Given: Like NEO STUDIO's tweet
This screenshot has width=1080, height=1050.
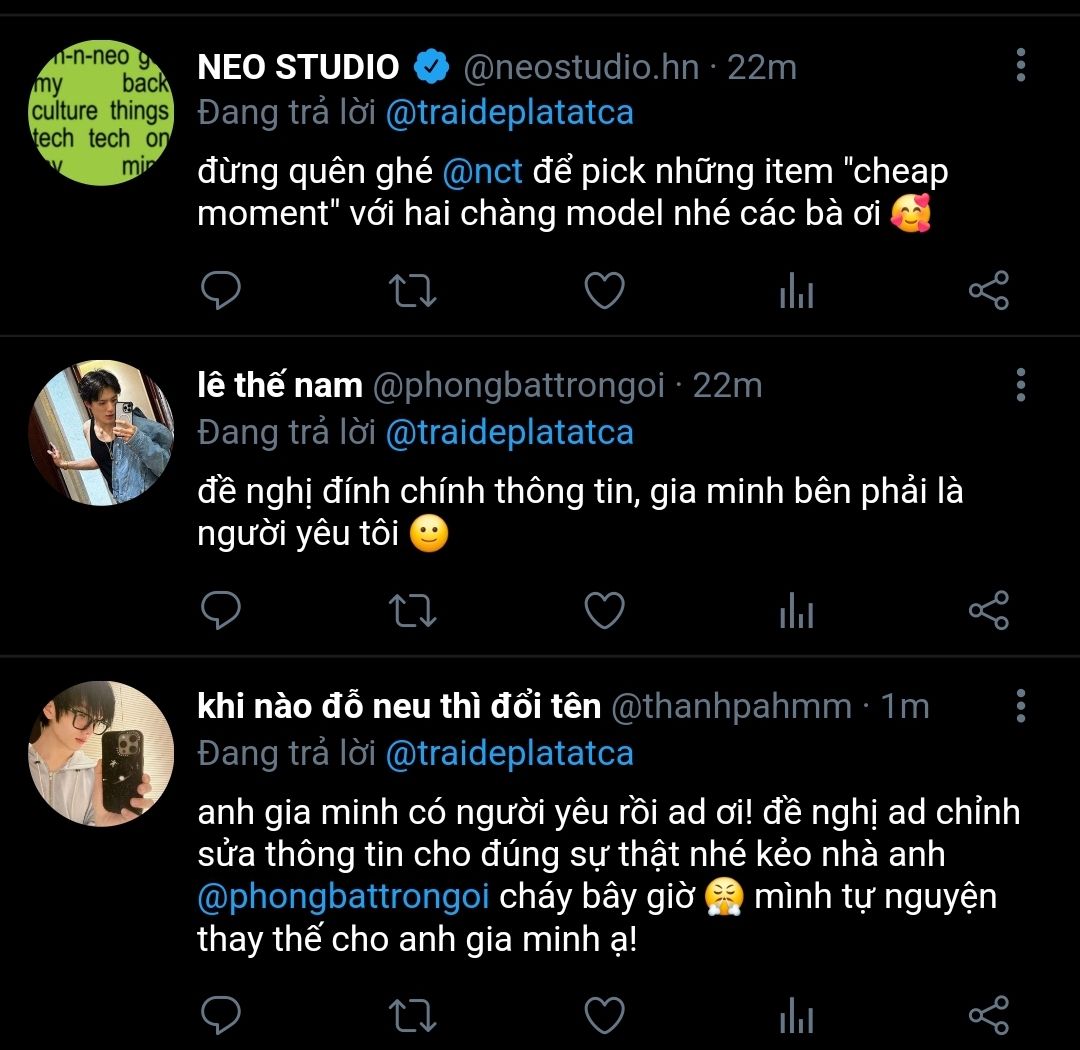Looking at the screenshot, I should coord(604,291).
